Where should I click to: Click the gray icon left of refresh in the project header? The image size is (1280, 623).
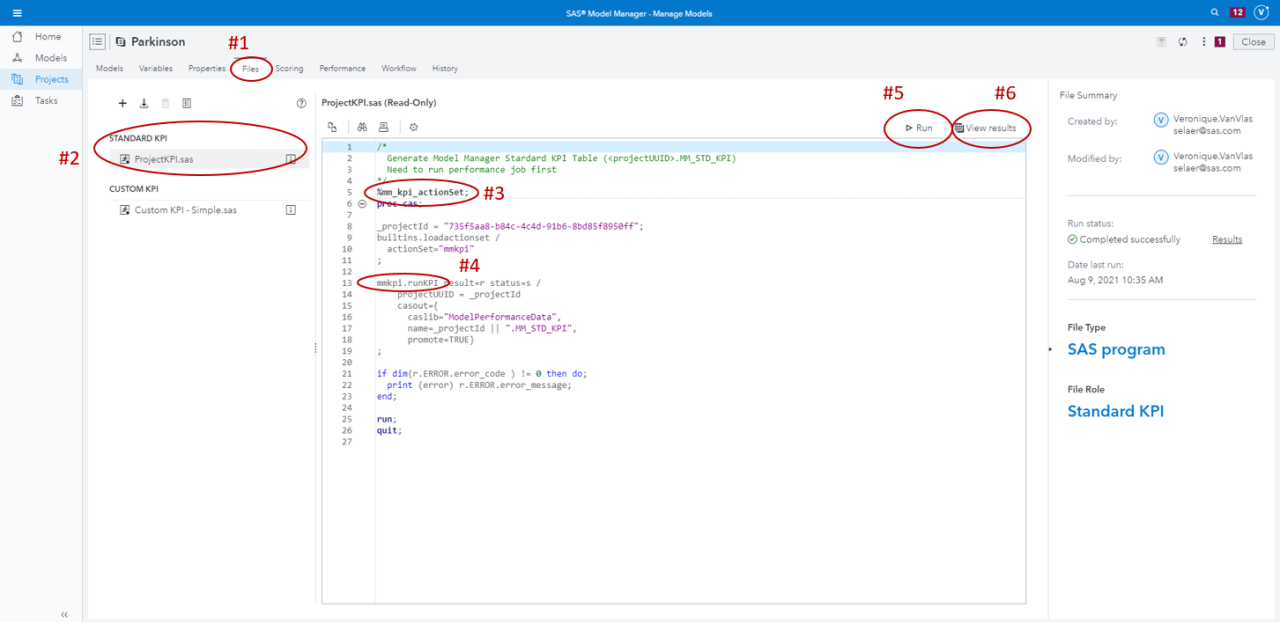tap(1161, 42)
